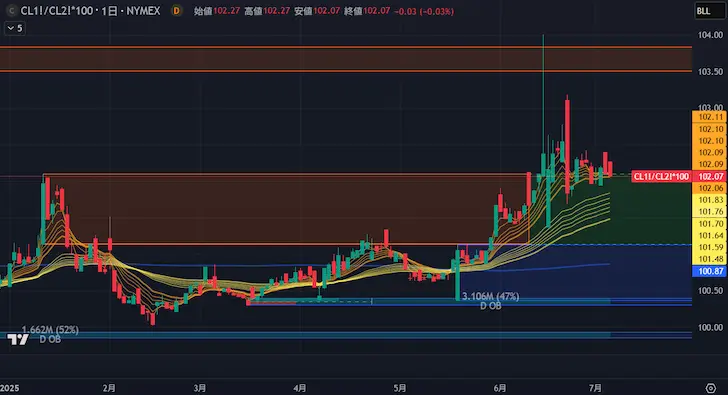Click the 101.48 yellow price label
The width and height of the screenshot is (728, 395).
[710, 259]
